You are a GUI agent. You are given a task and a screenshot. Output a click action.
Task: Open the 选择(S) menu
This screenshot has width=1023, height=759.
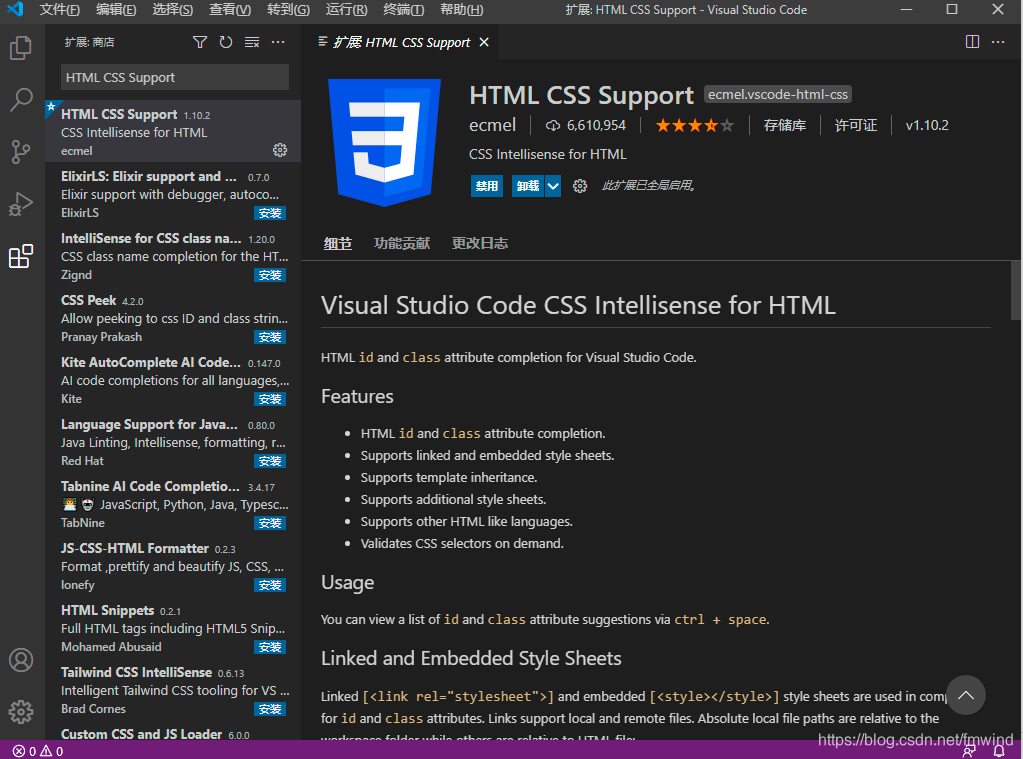point(172,10)
